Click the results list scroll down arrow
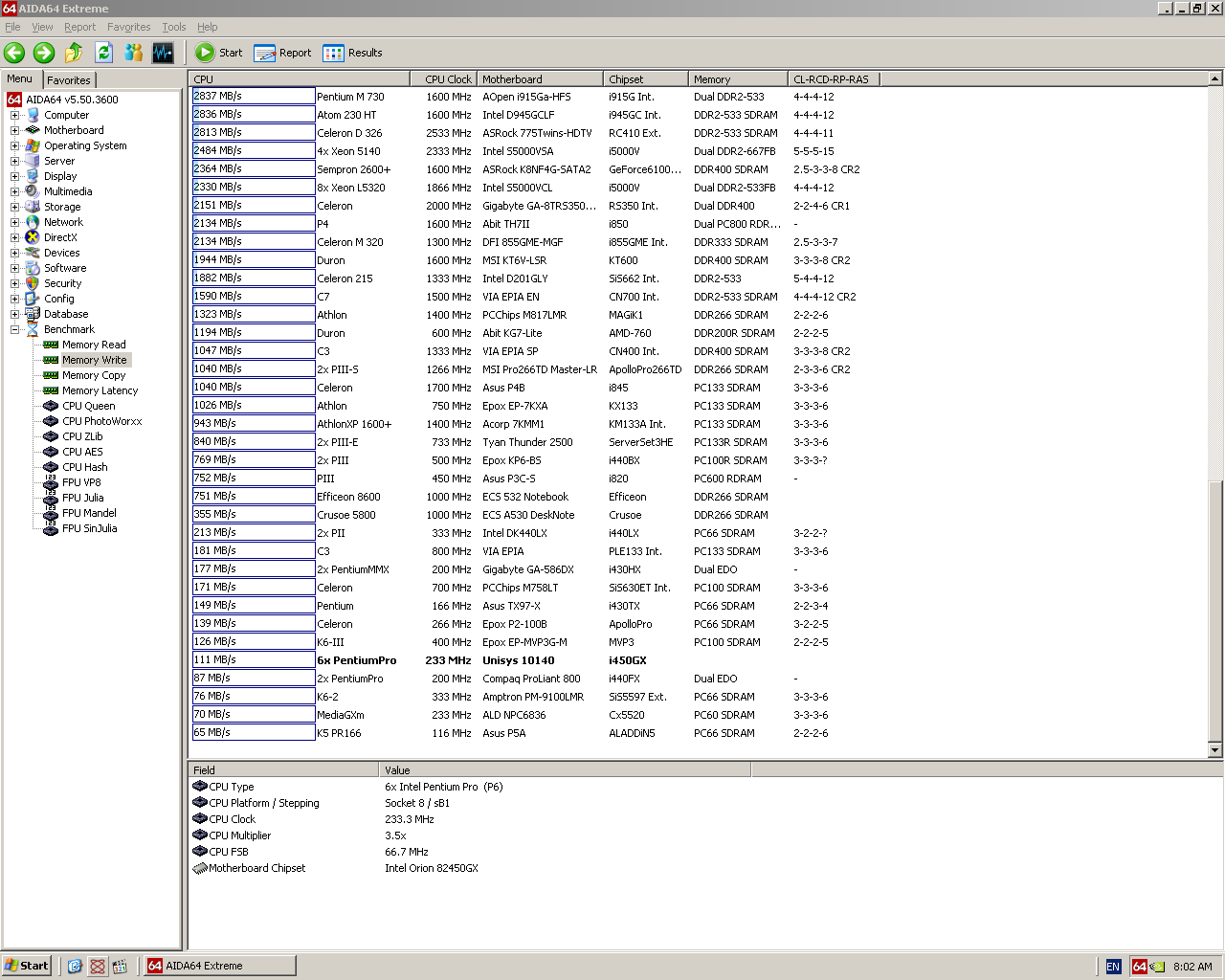Viewport: 1225px width, 980px height. pyautogui.click(x=1215, y=750)
